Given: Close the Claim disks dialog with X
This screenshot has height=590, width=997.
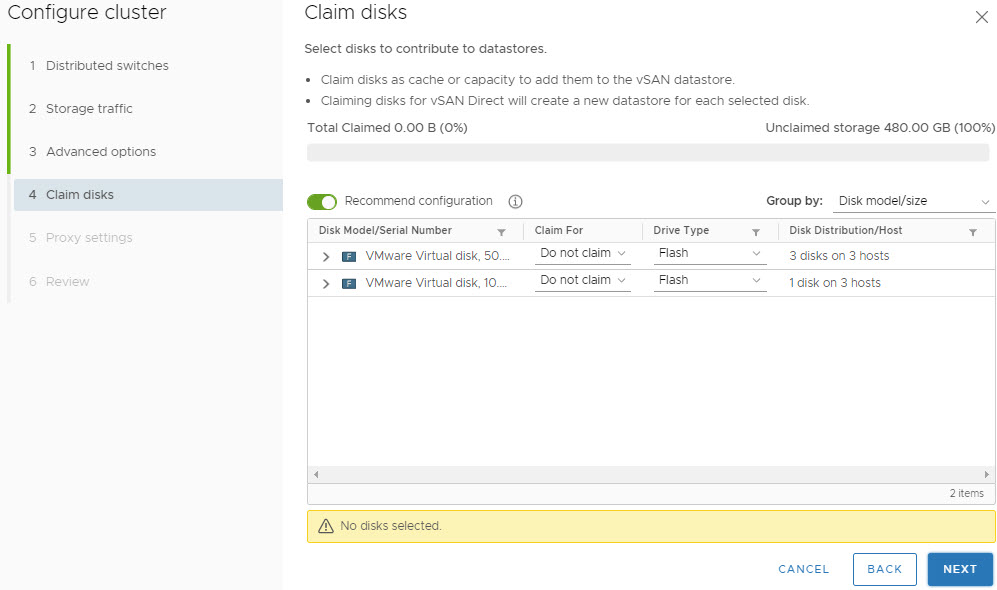Looking at the screenshot, I should click(981, 17).
